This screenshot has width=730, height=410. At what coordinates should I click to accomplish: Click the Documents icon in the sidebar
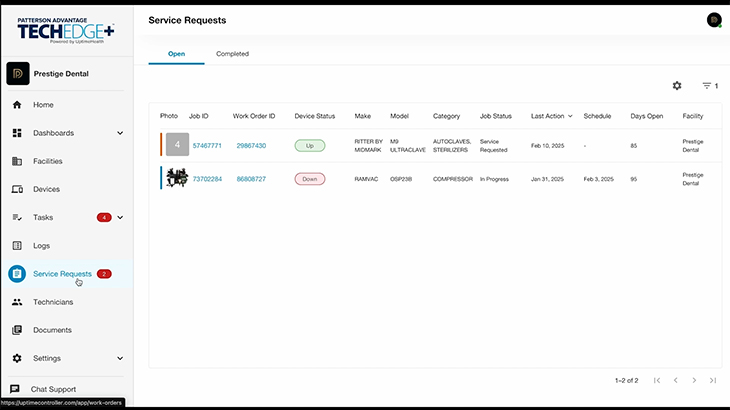click(x=17, y=330)
